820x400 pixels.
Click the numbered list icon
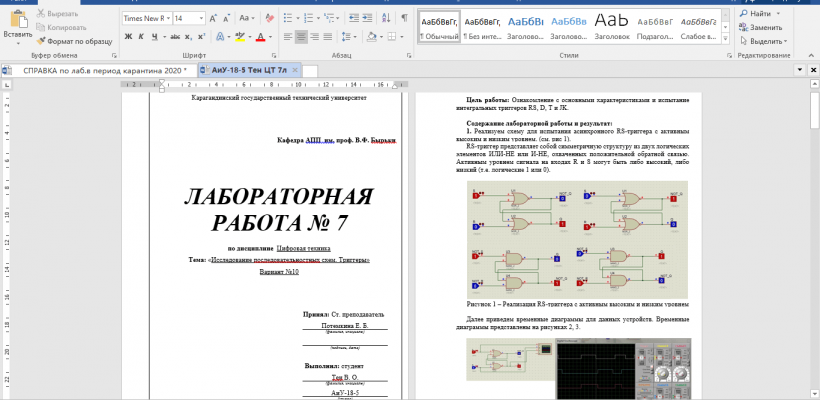(309, 18)
